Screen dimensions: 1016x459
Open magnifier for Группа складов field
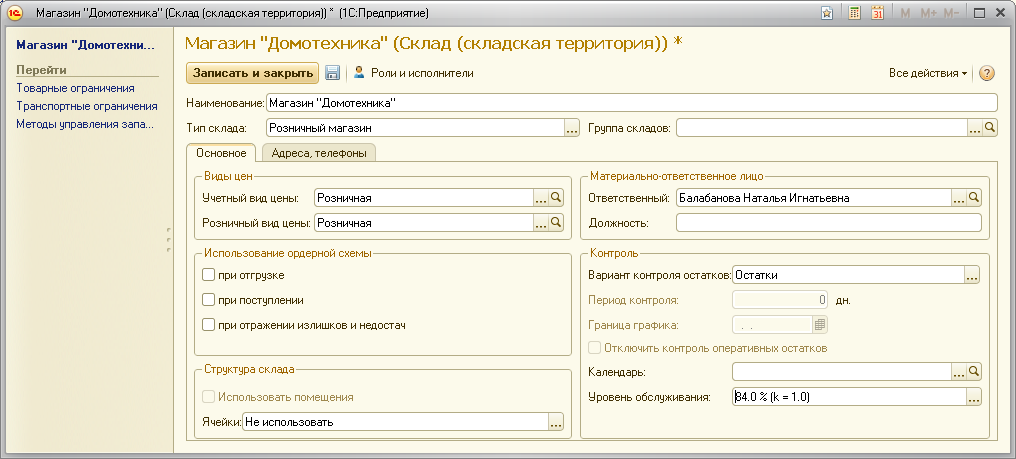tap(989, 128)
